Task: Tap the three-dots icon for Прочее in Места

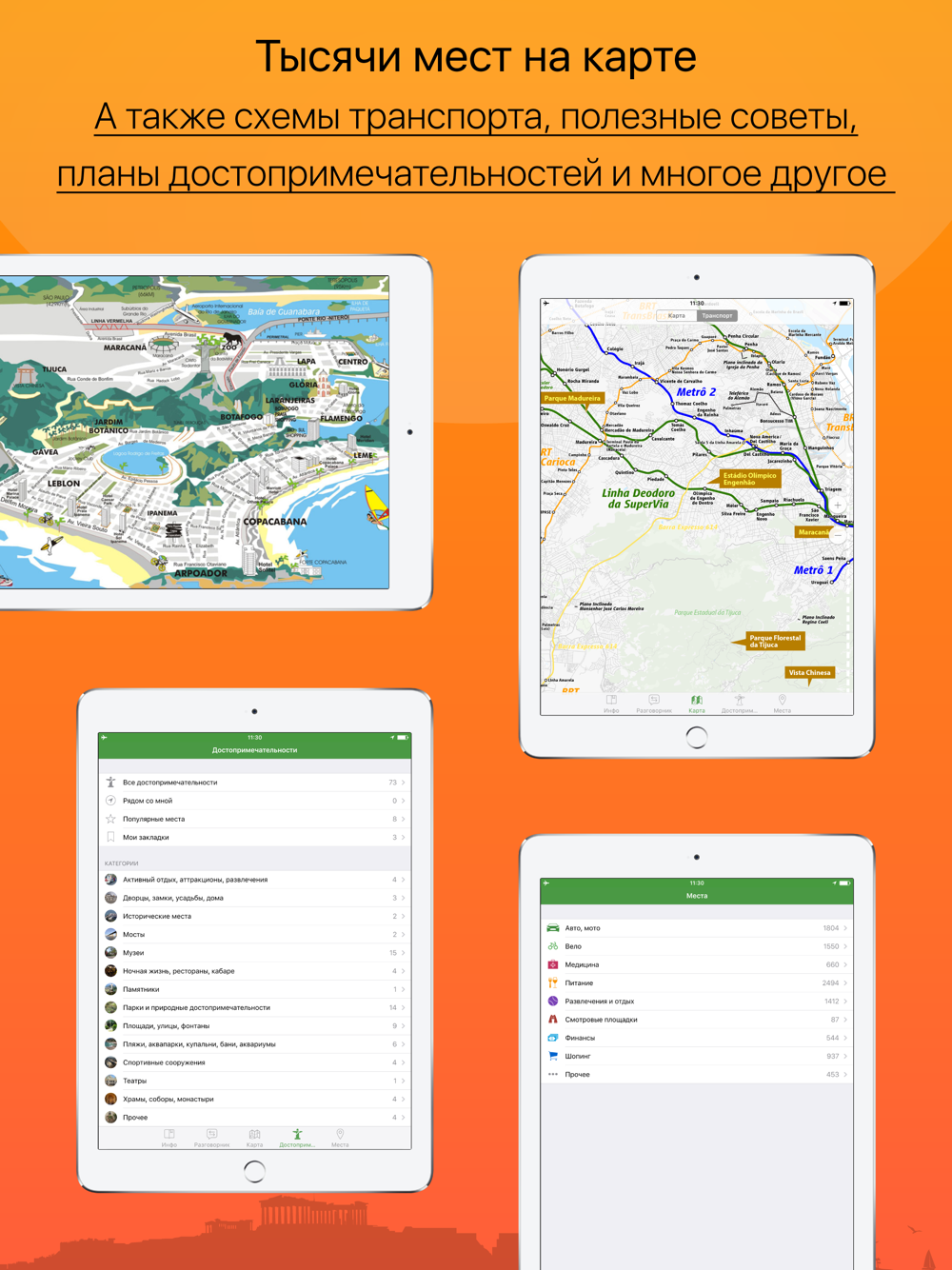Action: coord(553,1075)
